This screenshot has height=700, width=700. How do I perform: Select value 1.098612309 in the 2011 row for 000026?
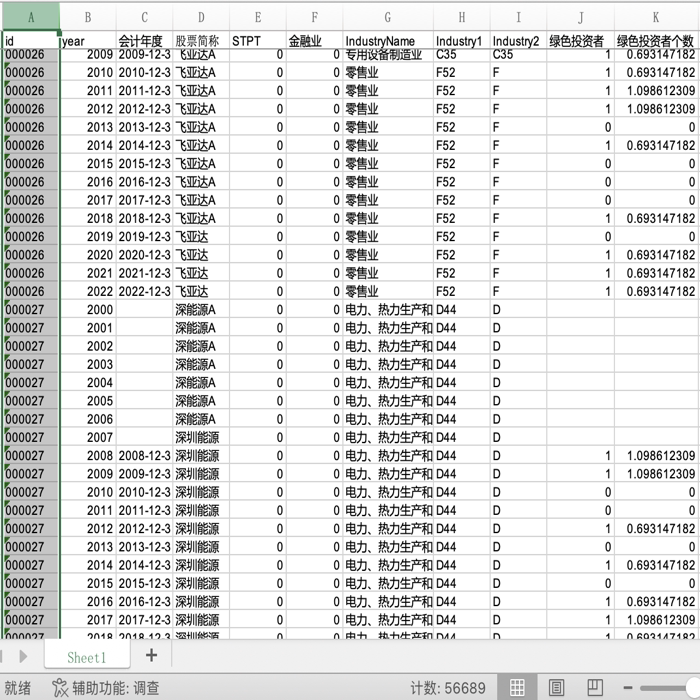[x=655, y=91]
